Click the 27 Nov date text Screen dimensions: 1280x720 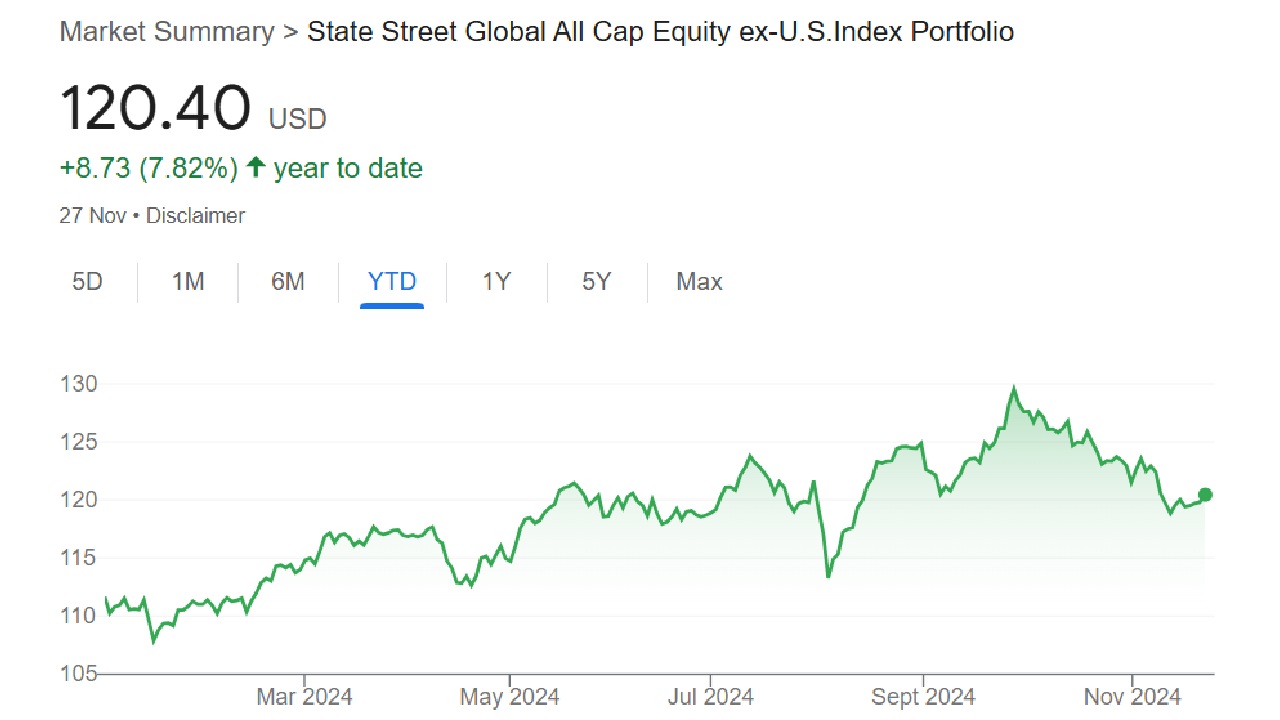[93, 215]
